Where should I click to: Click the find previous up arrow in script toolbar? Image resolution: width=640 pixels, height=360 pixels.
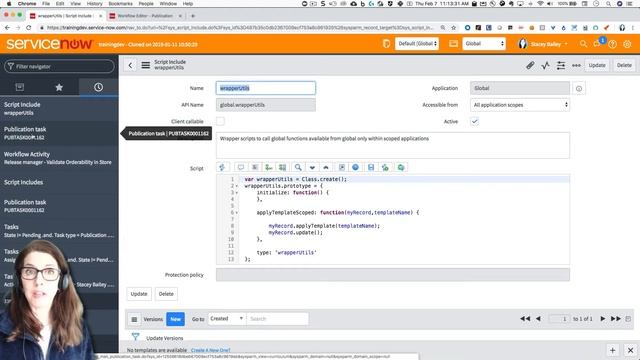click(x=326, y=167)
